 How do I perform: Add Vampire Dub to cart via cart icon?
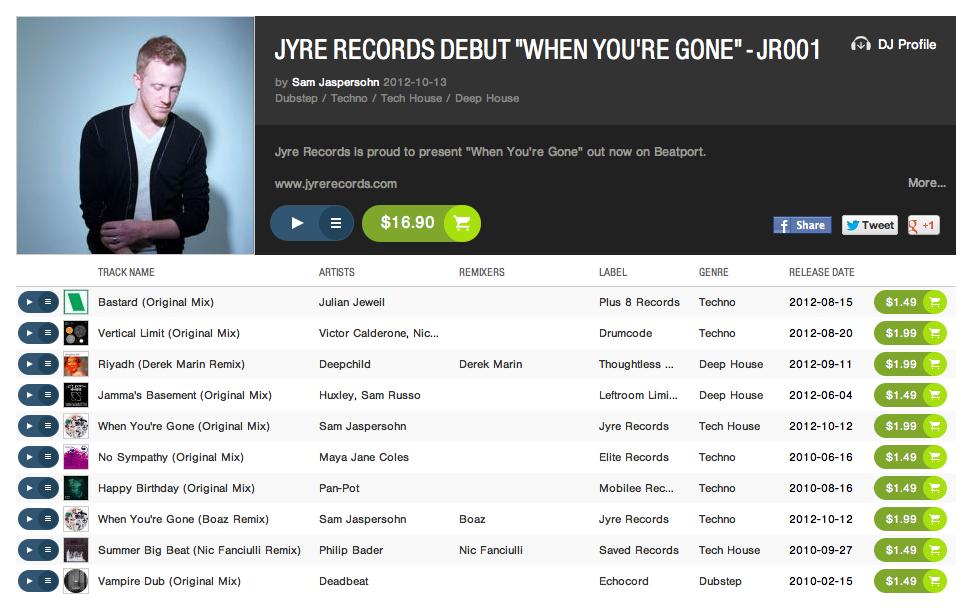tap(935, 582)
